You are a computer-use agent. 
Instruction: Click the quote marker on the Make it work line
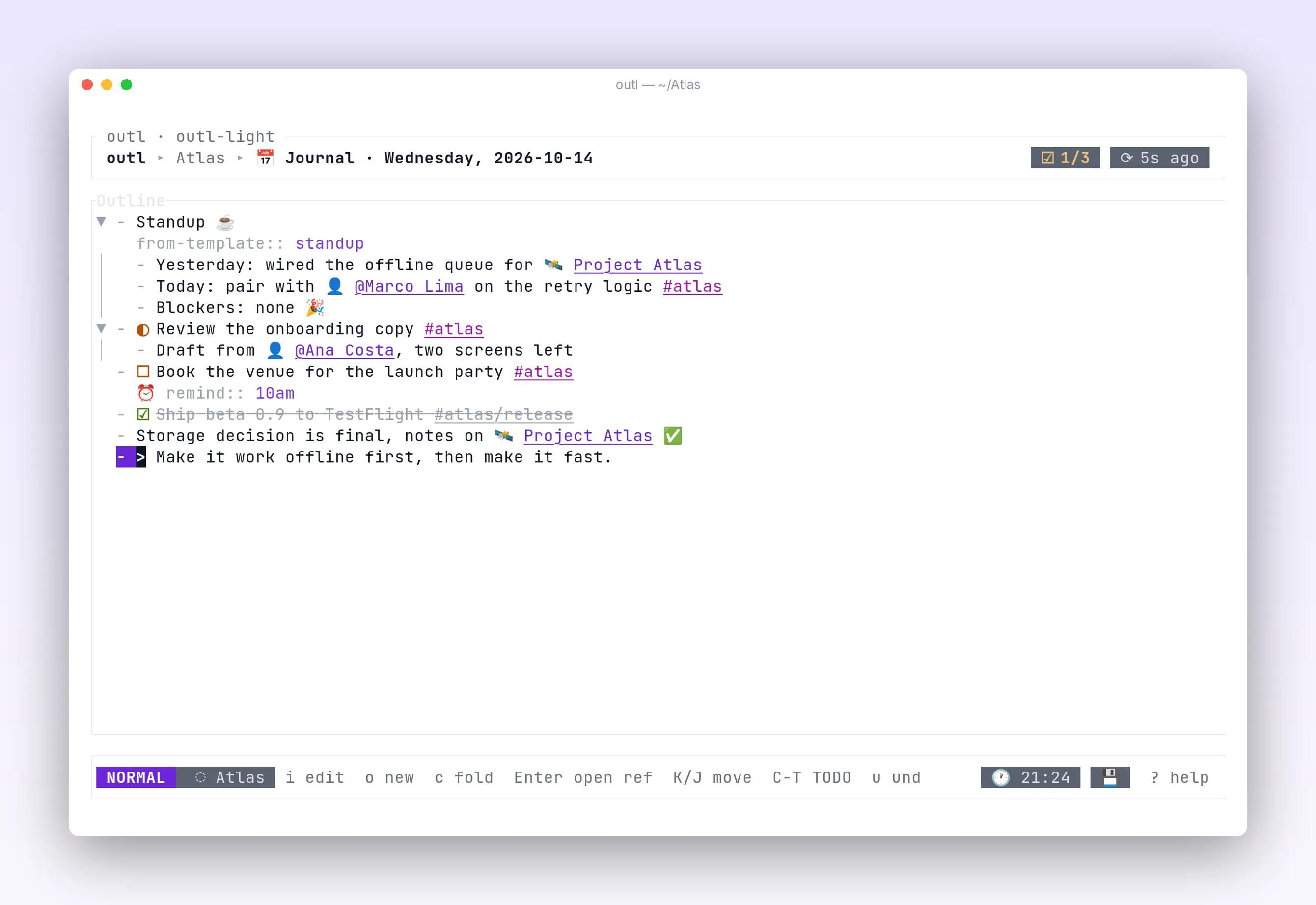[x=140, y=457]
